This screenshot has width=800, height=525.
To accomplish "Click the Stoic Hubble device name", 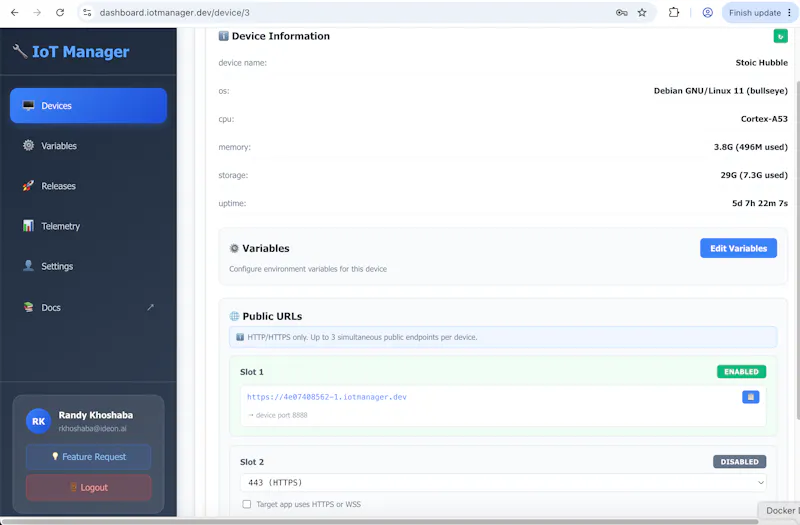I will (x=761, y=63).
